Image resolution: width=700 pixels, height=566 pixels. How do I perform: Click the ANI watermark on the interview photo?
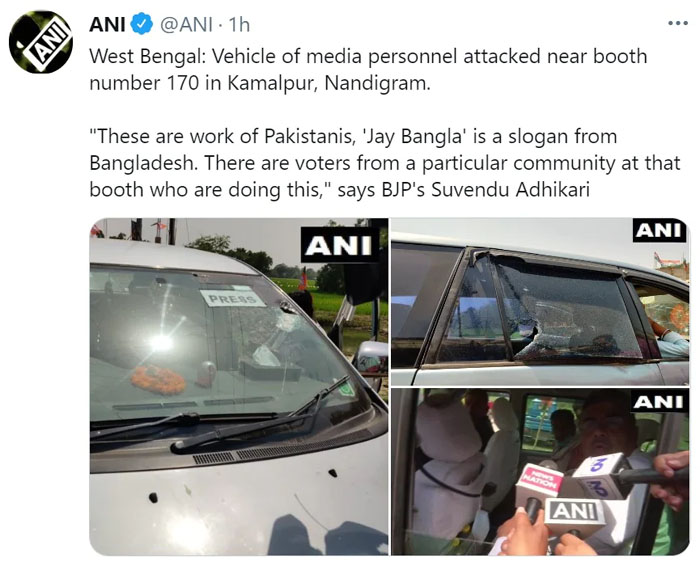[658, 402]
